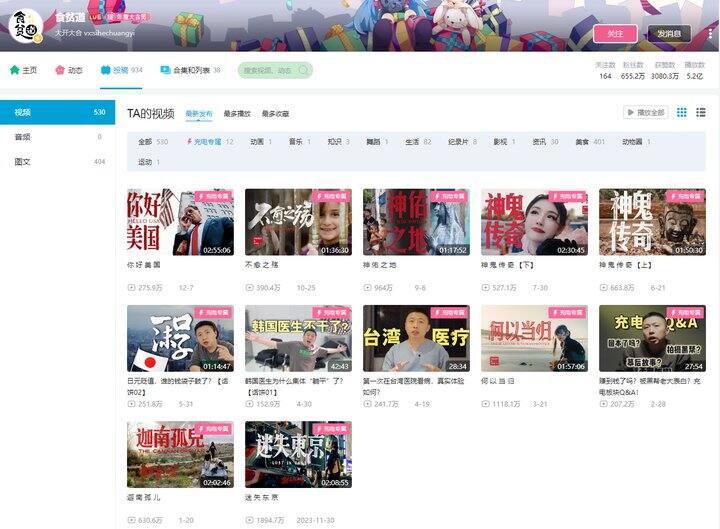Image resolution: width=720 pixels, height=529 pixels.
Task: Open the 迦南孤儿 video thumbnail
Action: tap(180, 455)
